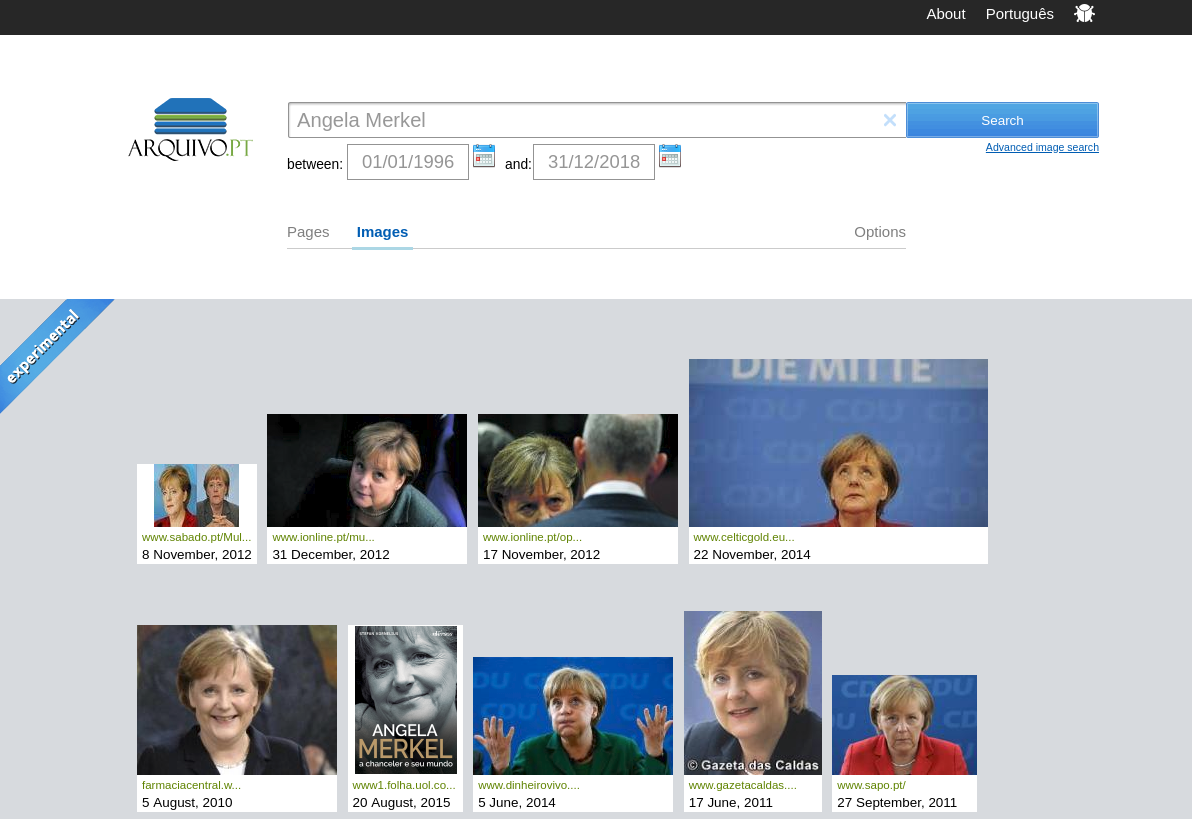Follow the www.gazetacaldas.... link

[743, 785]
